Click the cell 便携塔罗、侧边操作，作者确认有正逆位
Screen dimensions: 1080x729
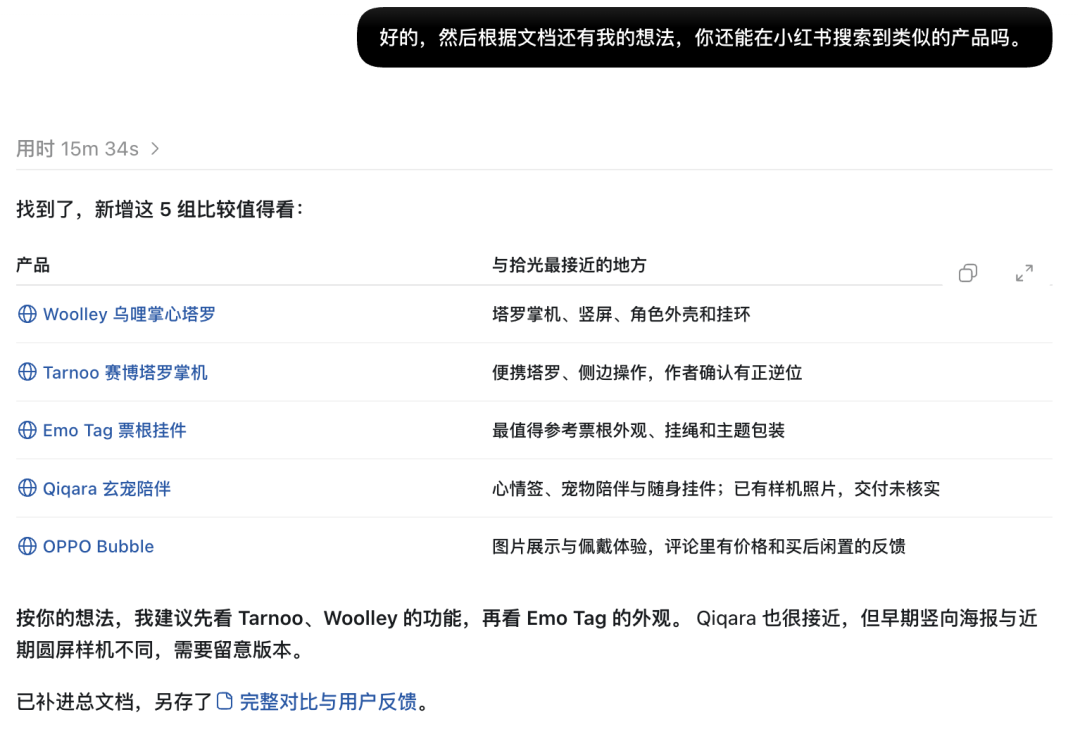tap(647, 373)
